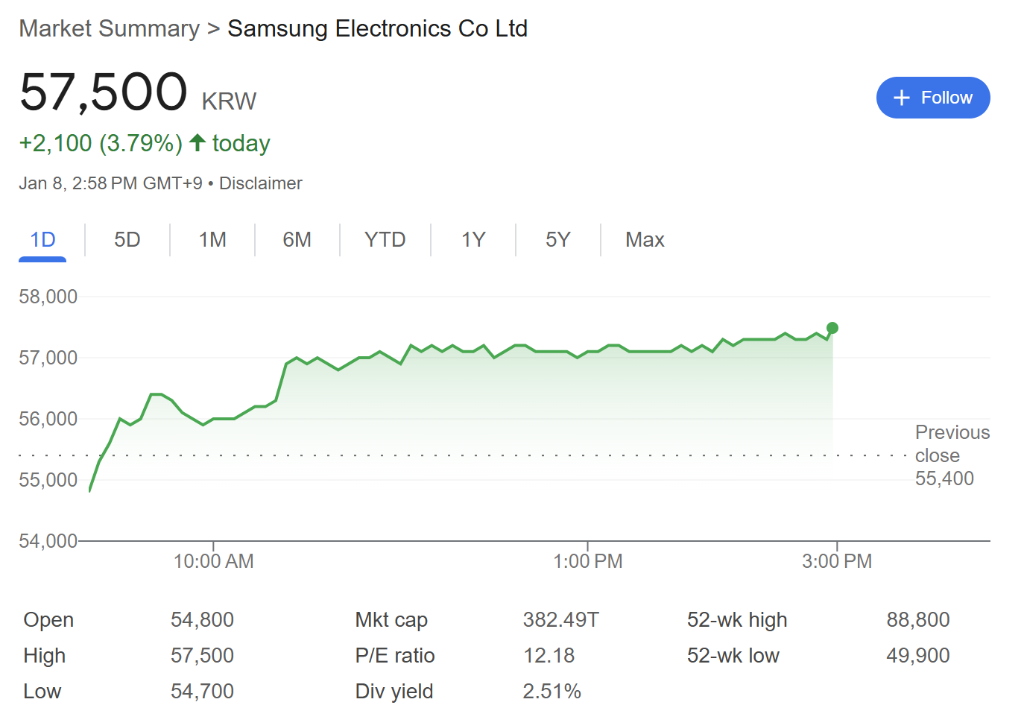This screenshot has width=1024, height=708.
Task: Select the current price marker dot on chart
Action: [832, 328]
